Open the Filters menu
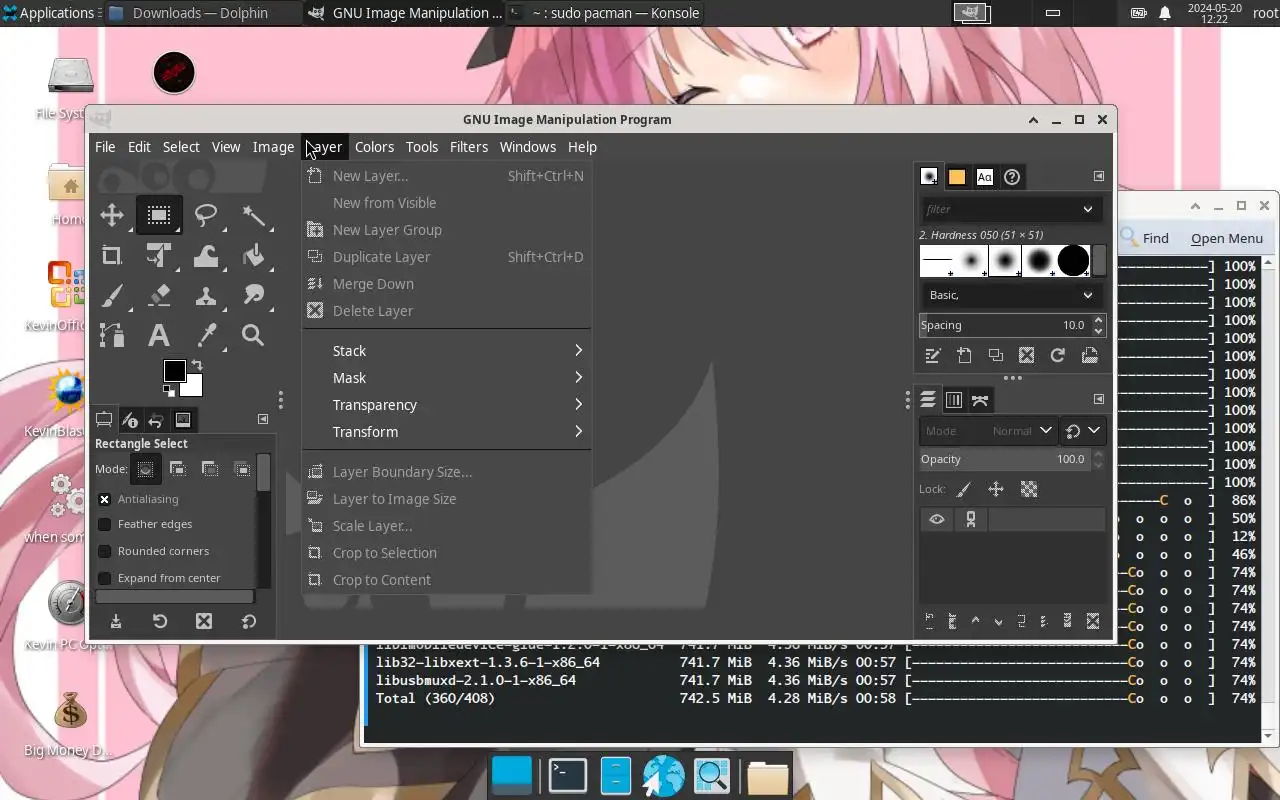Image resolution: width=1280 pixels, height=800 pixels. pyautogui.click(x=469, y=147)
